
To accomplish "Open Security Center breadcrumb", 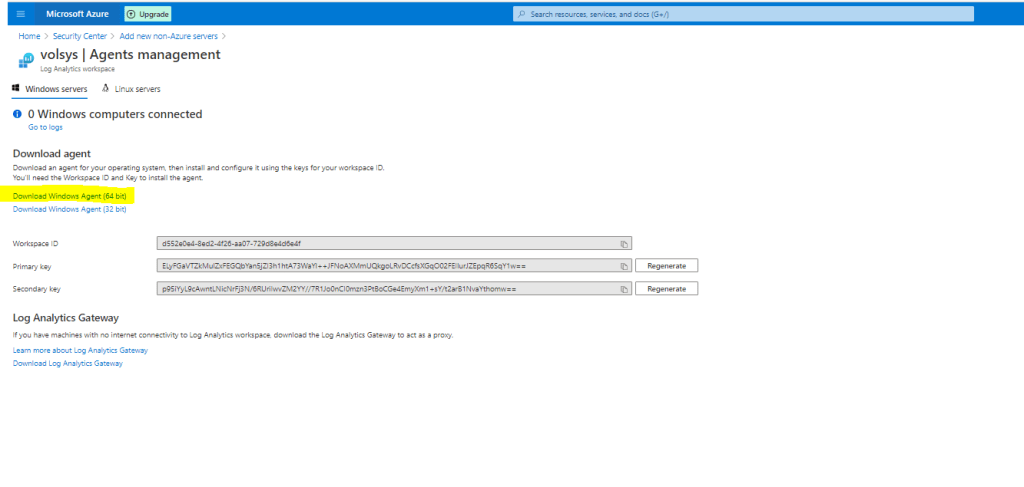I will 80,36.
